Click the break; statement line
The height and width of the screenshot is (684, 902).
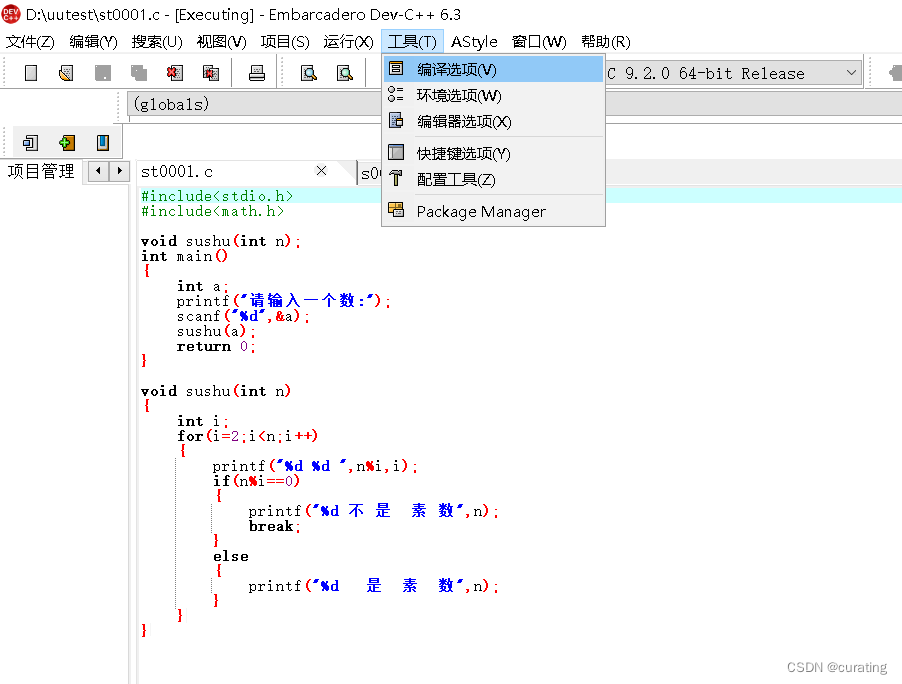pos(274,526)
